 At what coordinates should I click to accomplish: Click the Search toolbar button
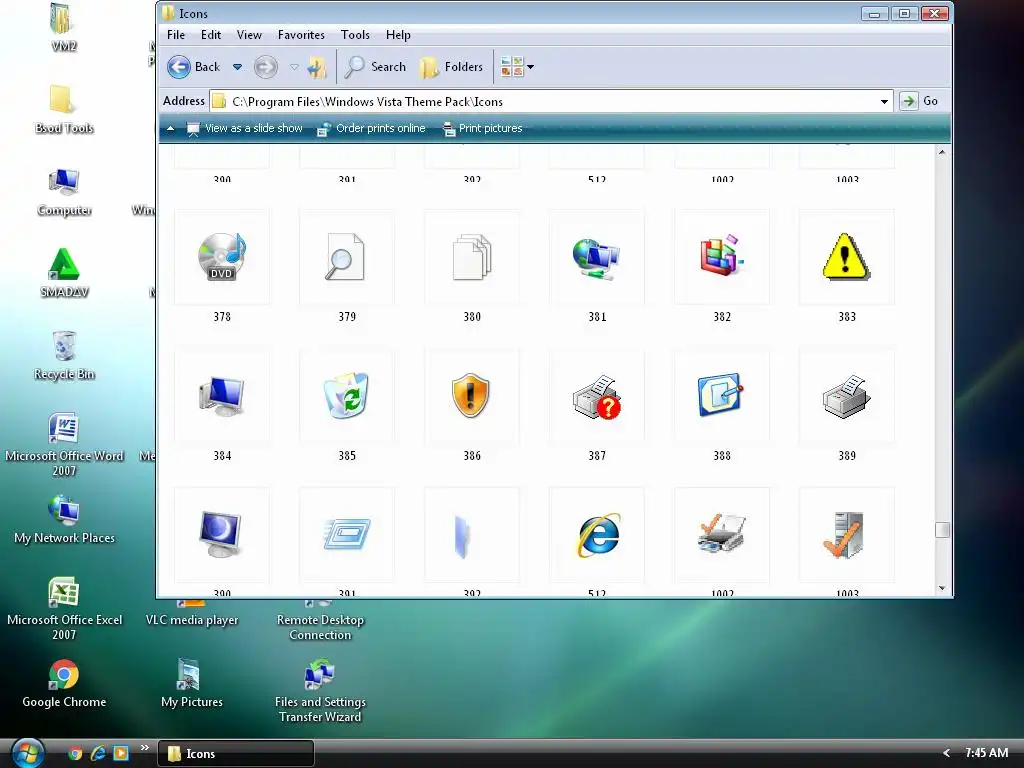click(x=376, y=67)
